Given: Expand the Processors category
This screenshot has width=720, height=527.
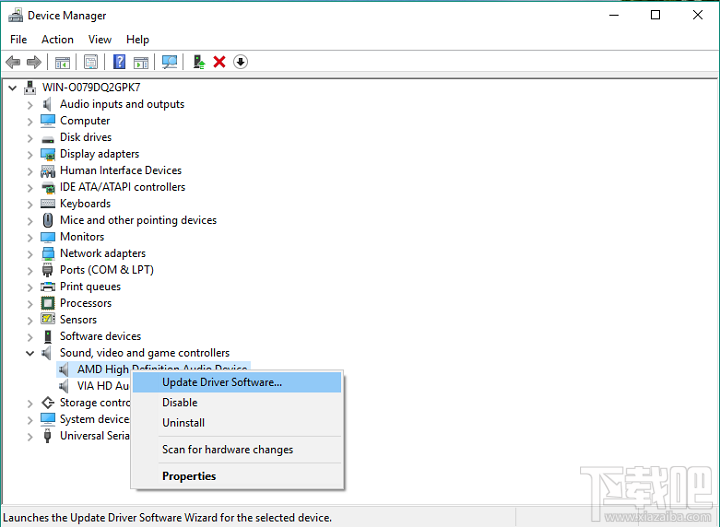Looking at the screenshot, I should point(30,304).
